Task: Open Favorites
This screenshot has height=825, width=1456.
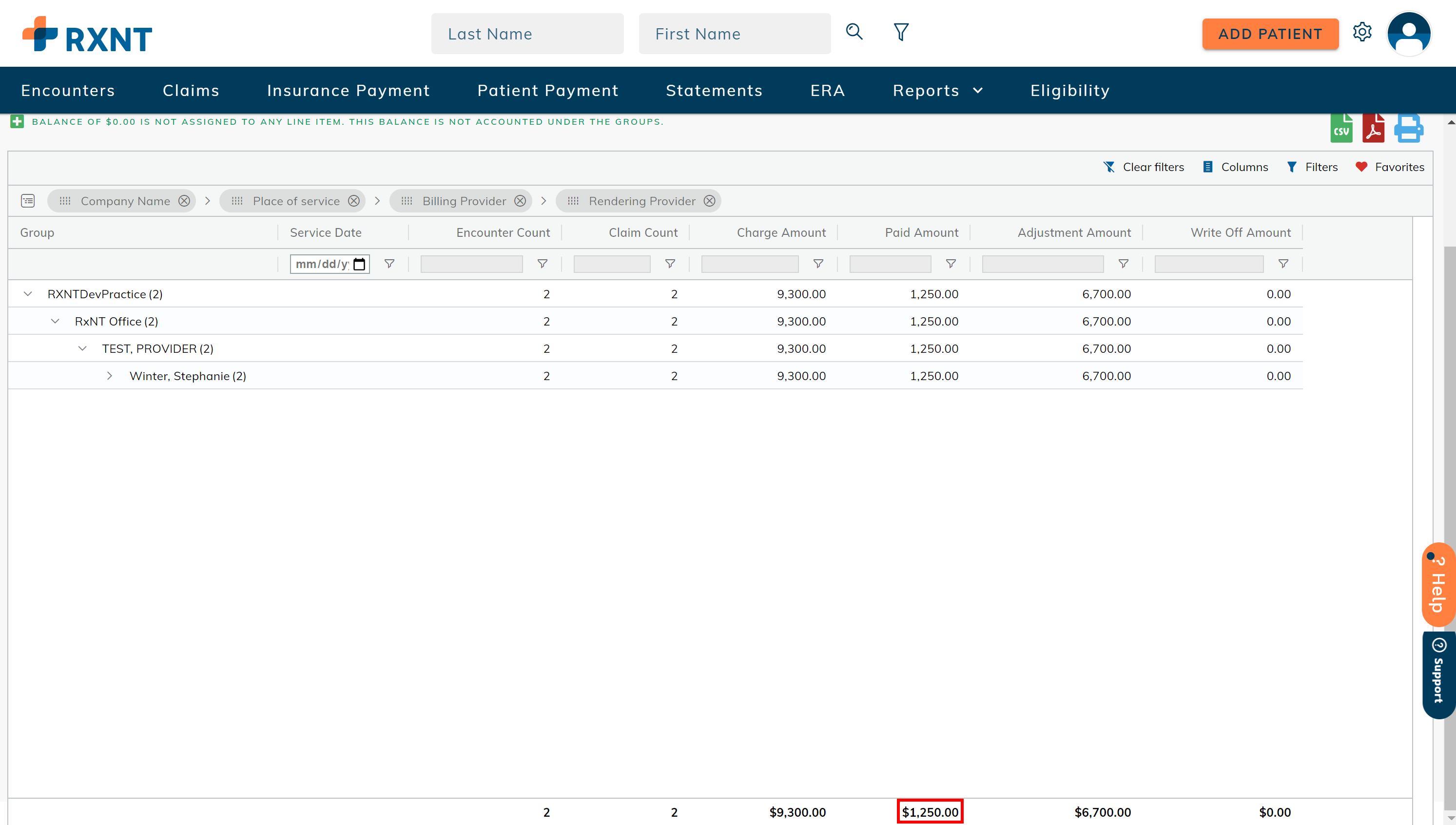Action: [x=1389, y=167]
